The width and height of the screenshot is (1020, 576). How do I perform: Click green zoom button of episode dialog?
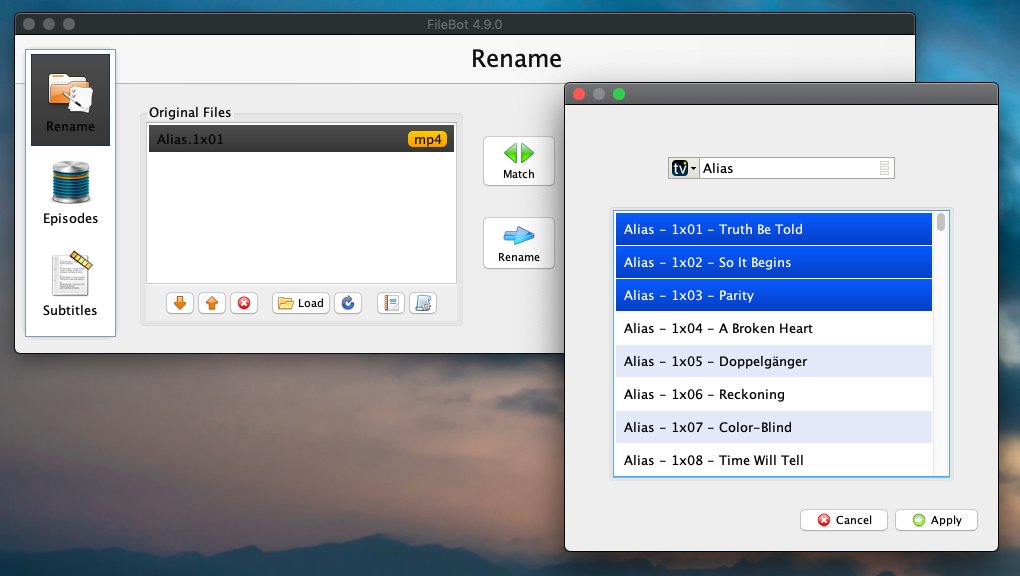coord(619,94)
